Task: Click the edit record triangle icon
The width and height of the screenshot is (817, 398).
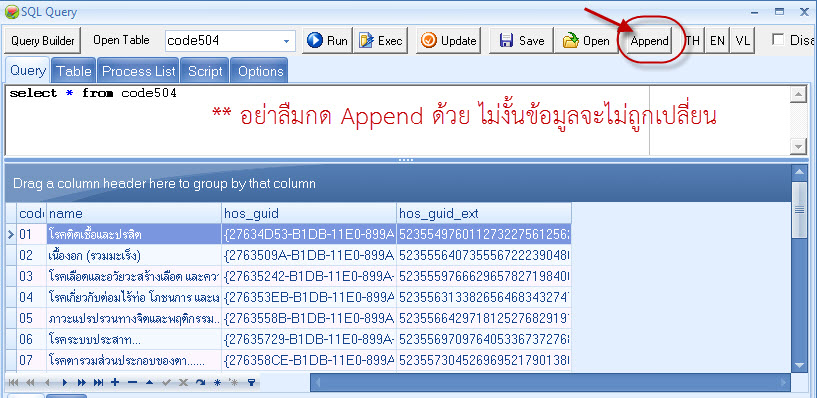Action: tap(150, 382)
